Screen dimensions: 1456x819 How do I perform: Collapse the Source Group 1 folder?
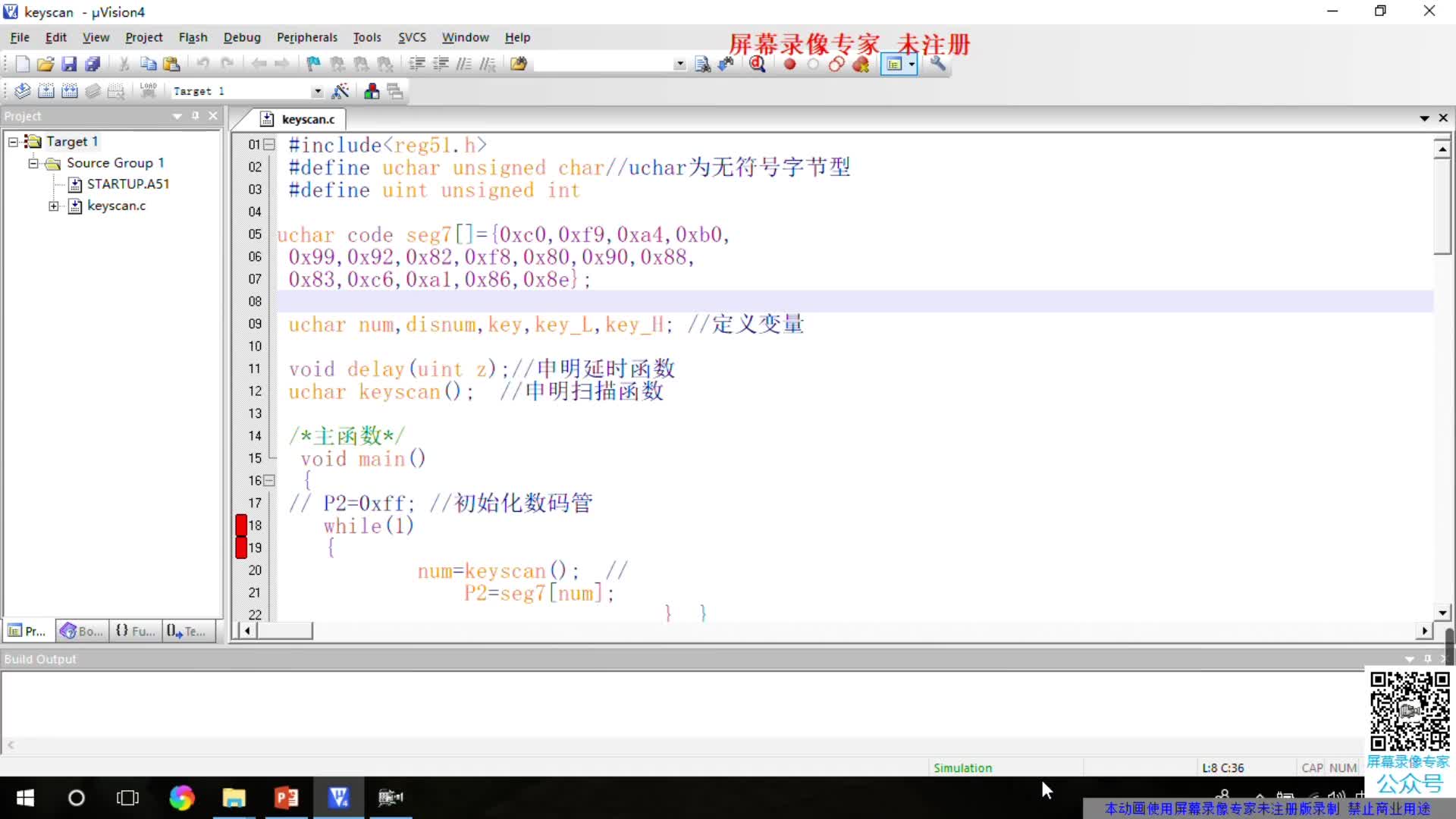pos(33,163)
